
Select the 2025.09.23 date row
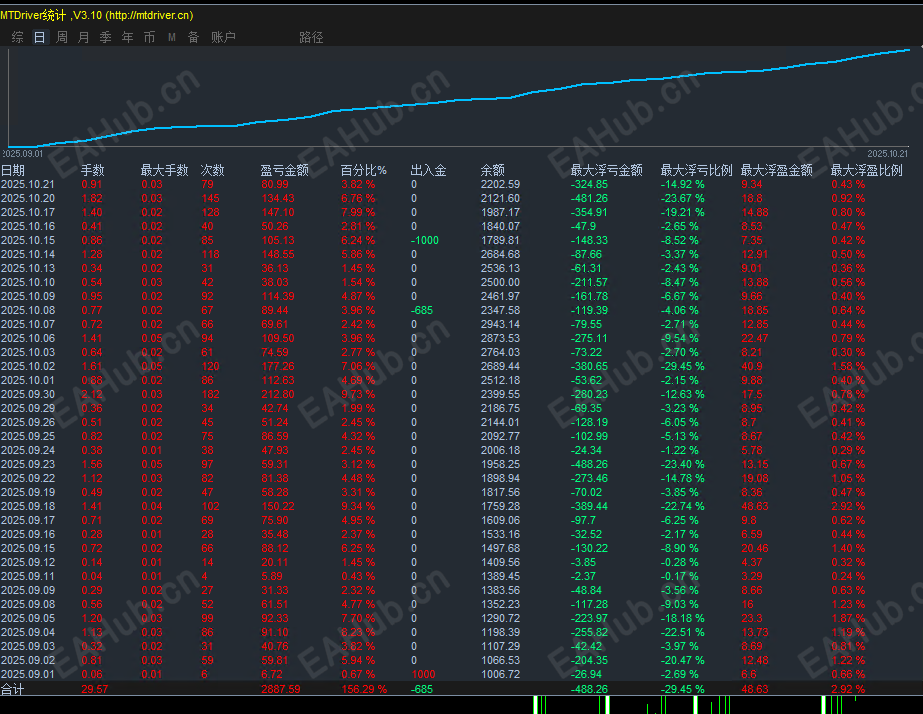coord(27,464)
